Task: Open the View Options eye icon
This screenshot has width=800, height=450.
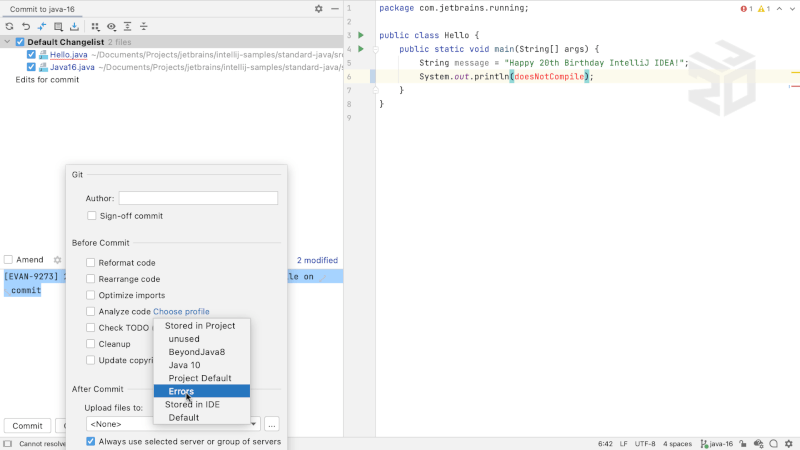Action: [111, 27]
